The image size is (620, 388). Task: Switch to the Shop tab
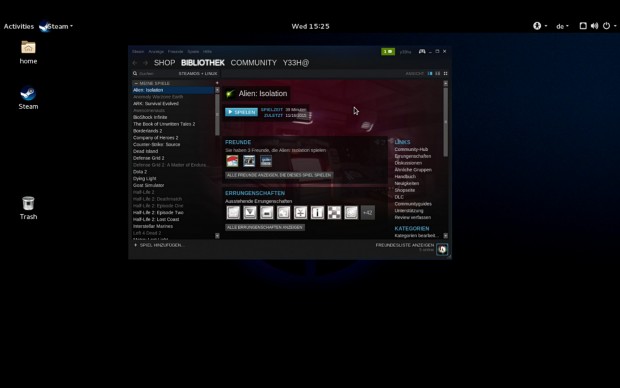(164, 63)
